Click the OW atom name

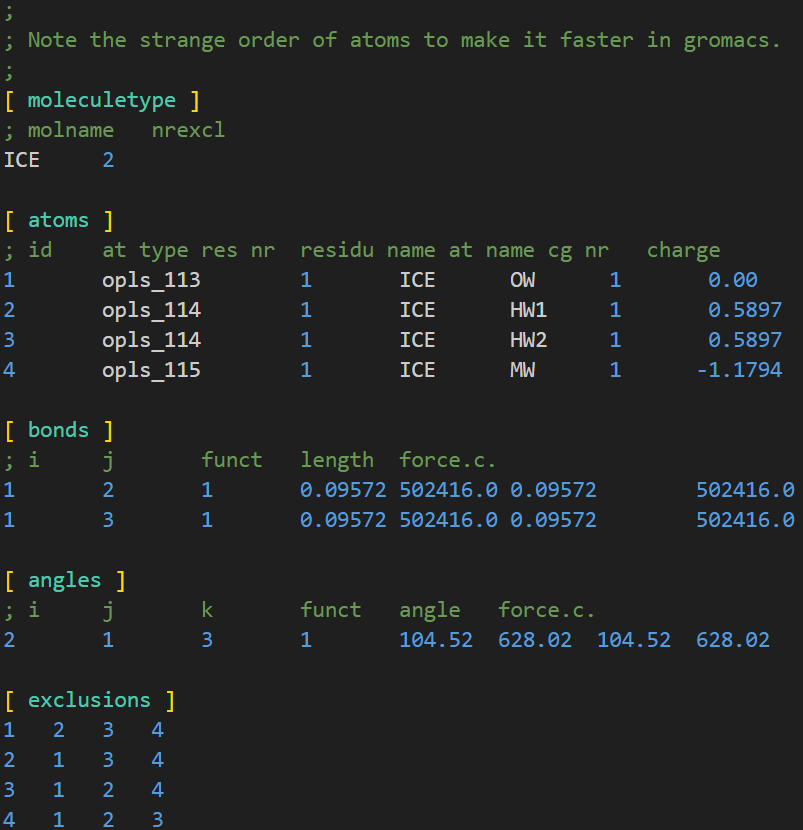(x=522, y=280)
